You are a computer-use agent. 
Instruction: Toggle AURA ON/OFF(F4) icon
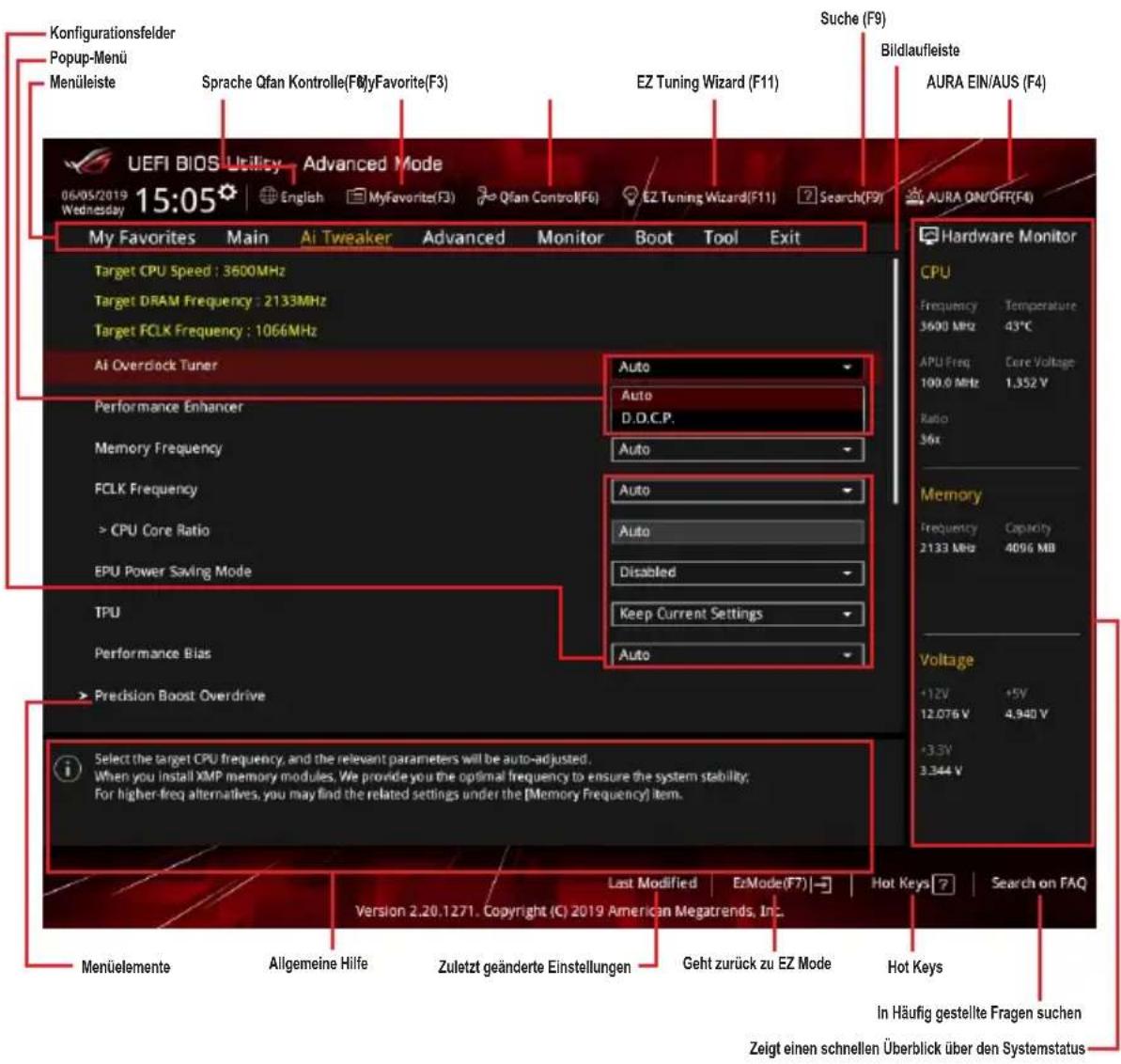[914, 196]
